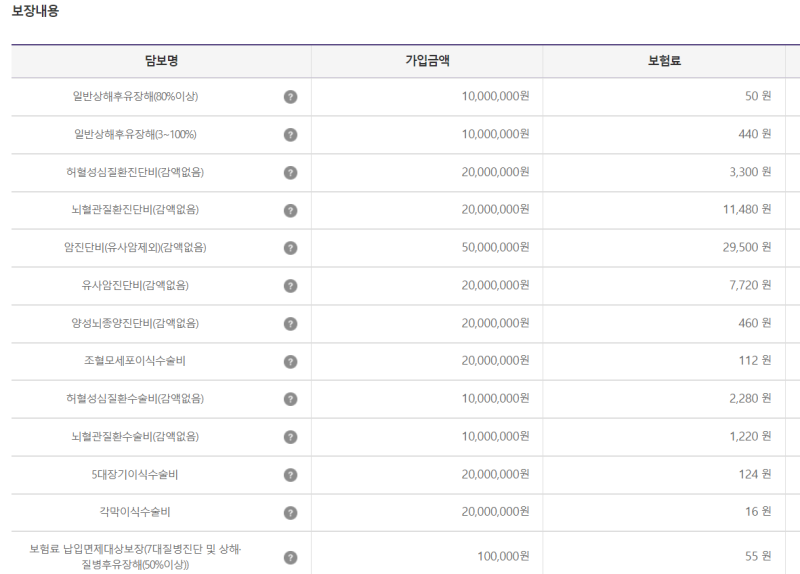Open help icon for 일반상해후유장해(3~100%)
This screenshot has width=800, height=574.
coord(290,135)
